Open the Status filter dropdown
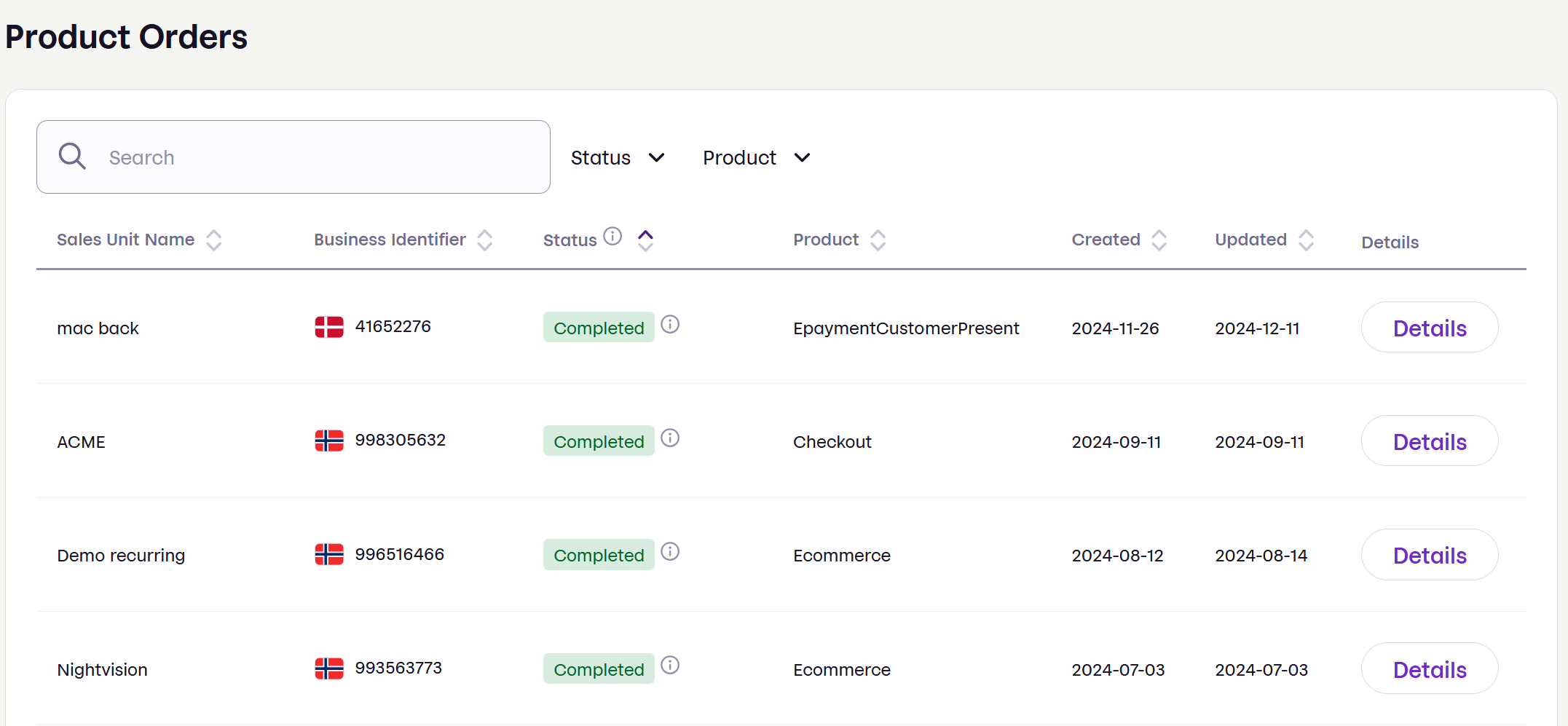The height and width of the screenshot is (726, 1568). tap(618, 157)
